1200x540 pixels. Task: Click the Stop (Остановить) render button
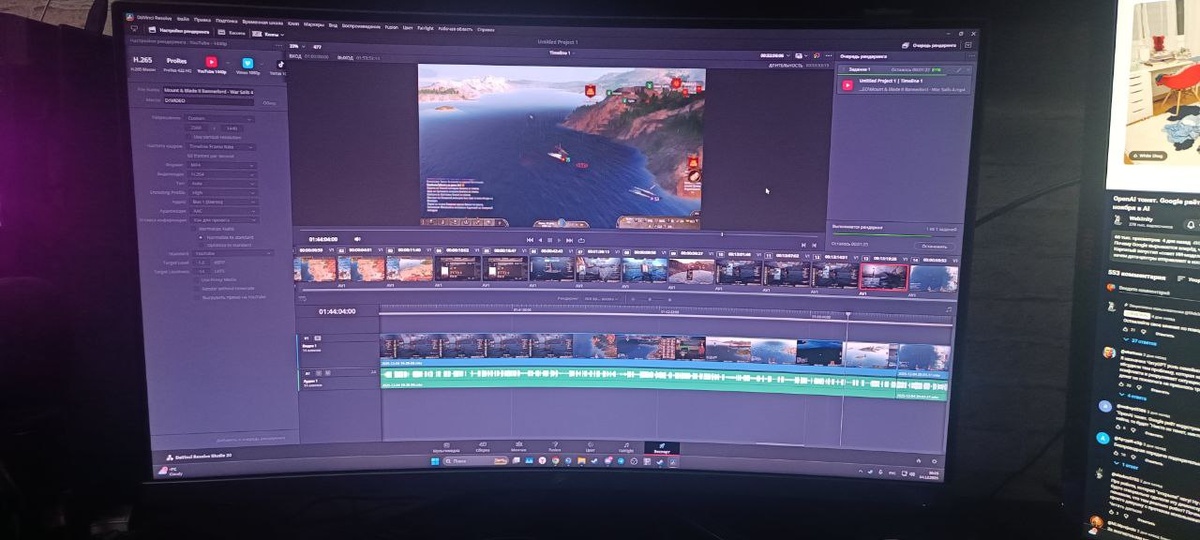933,245
